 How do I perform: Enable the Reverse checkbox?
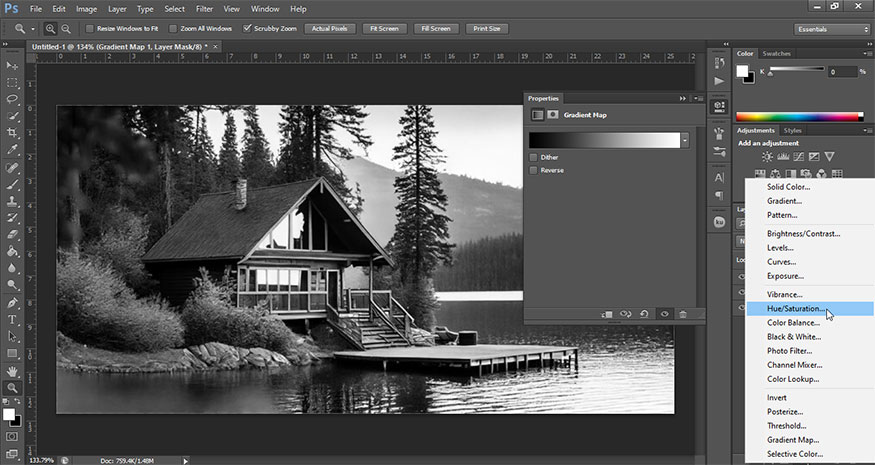coord(534,170)
